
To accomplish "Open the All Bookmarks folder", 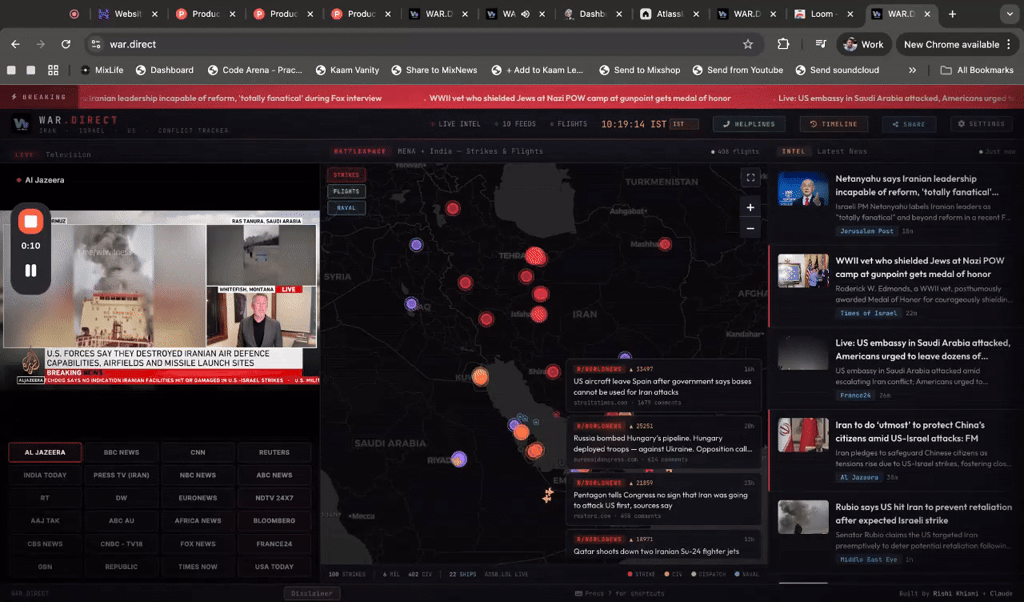I will point(977,70).
